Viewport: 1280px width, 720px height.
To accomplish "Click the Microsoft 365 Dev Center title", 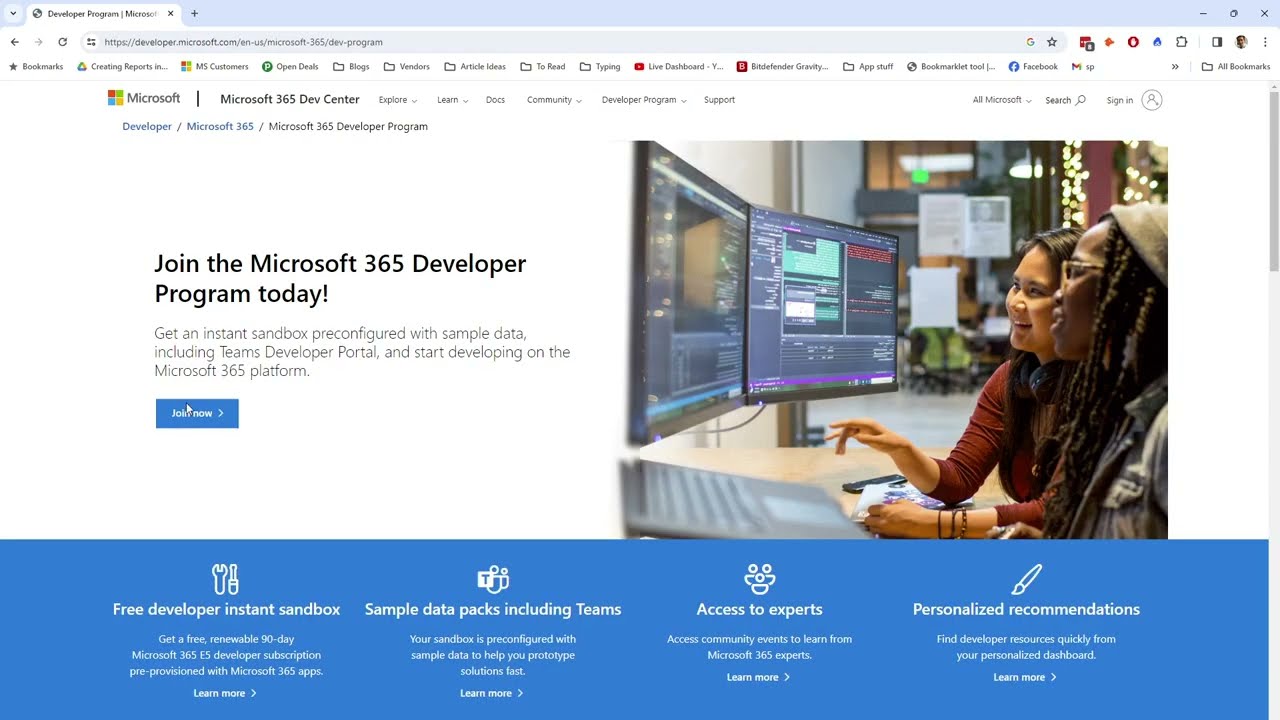I will click(x=289, y=100).
